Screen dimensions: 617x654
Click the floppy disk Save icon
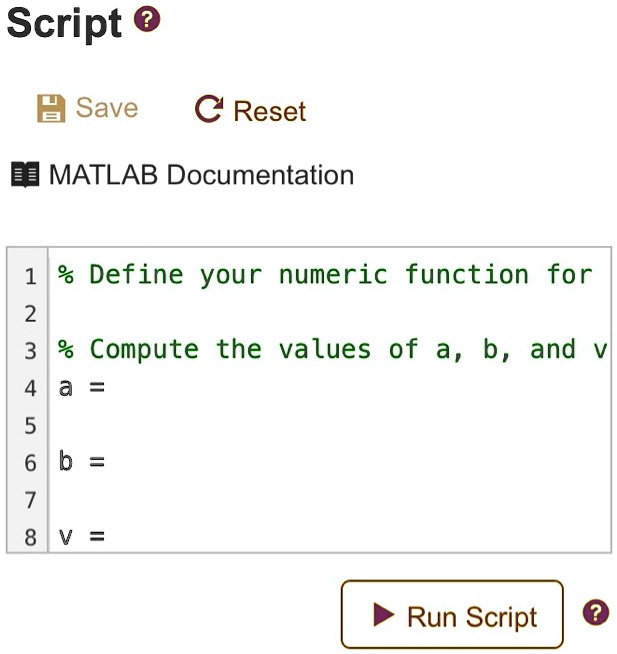click(50, 108)
